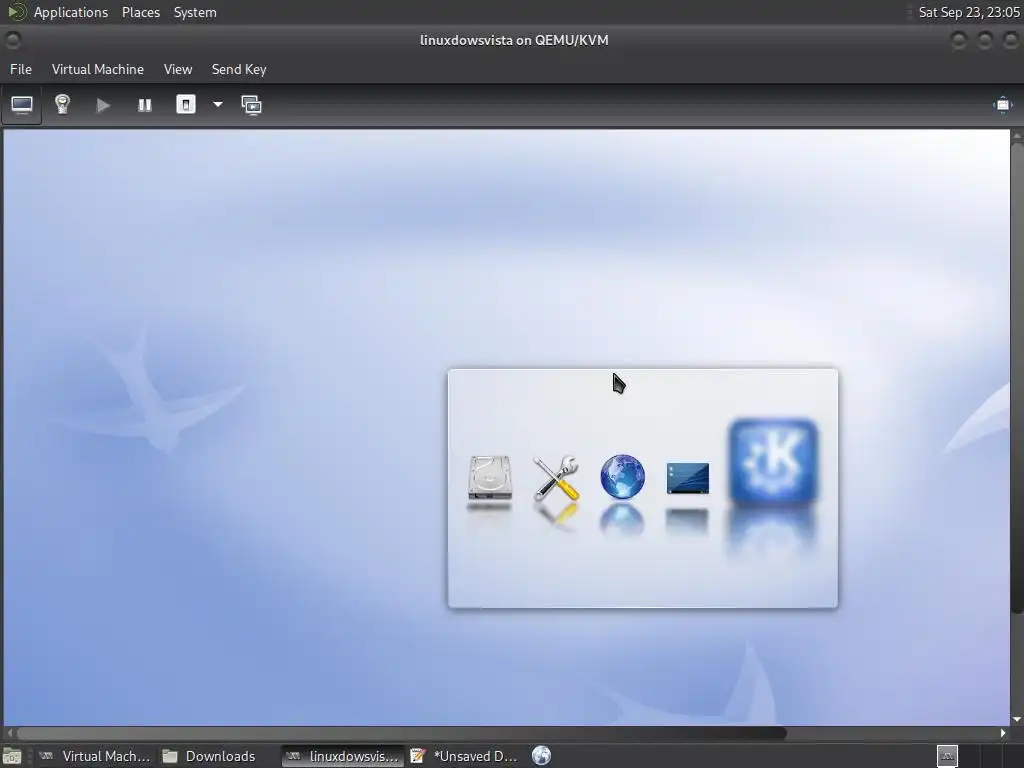Click the horizontal scrollbar of VM display
Image resolution: width=1024 pixels, height=768 pixels.
point(401,733)
